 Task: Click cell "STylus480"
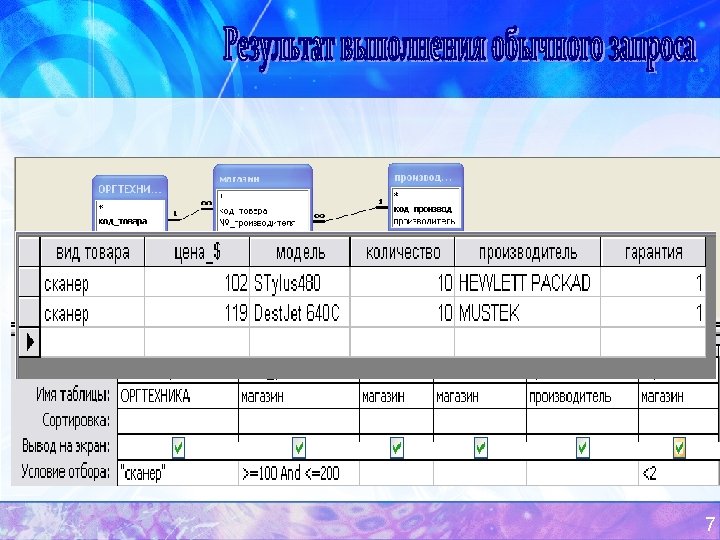pos(300,282)
